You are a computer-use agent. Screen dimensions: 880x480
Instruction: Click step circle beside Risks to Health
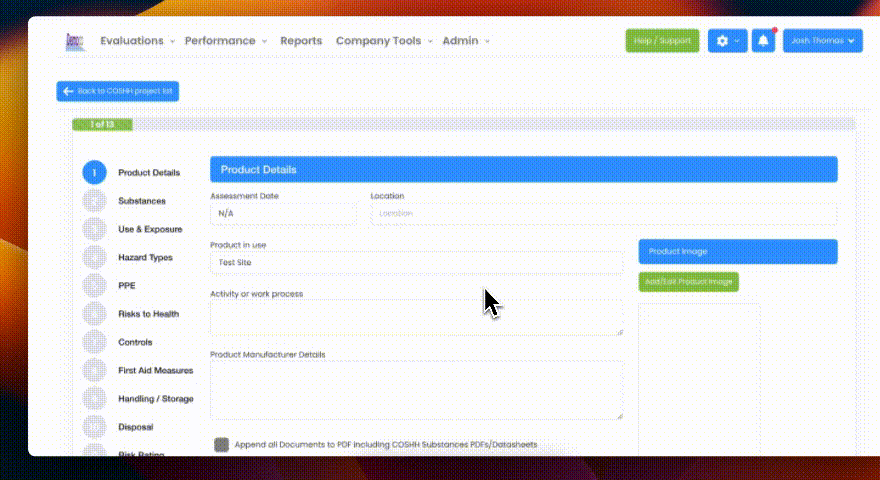94,314
